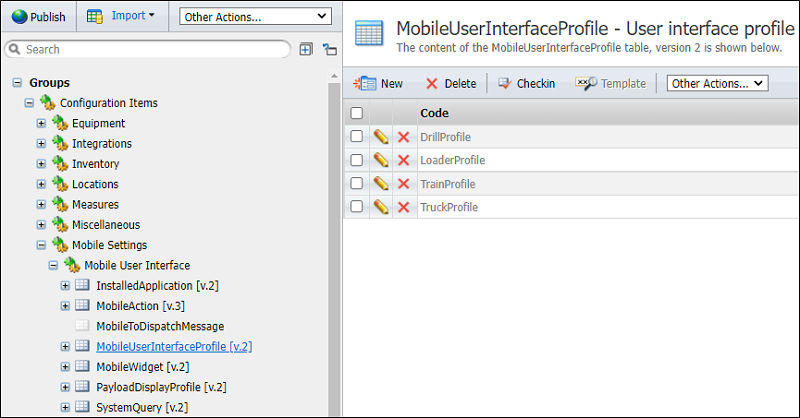The image size is (800, 418).
Task: Expand the Locations group
Action: [x=41, y=184]
